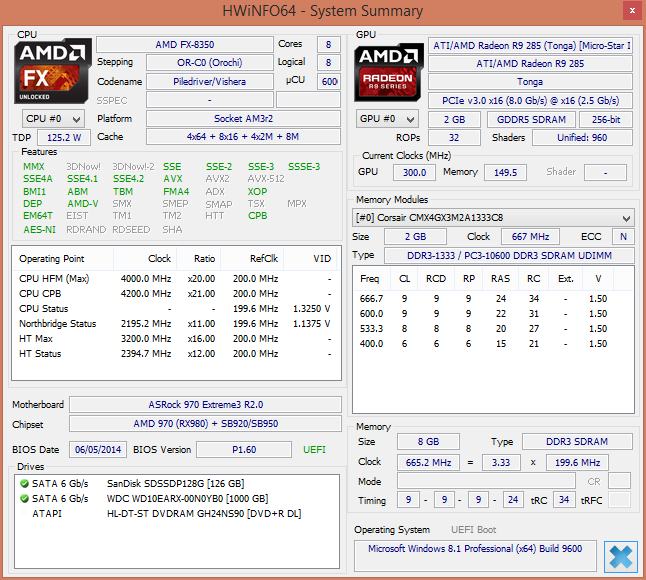This screenshot has width=646, height=580.
Task: Click the memory clock 665.2 MHz field
Action: [428, 463]
